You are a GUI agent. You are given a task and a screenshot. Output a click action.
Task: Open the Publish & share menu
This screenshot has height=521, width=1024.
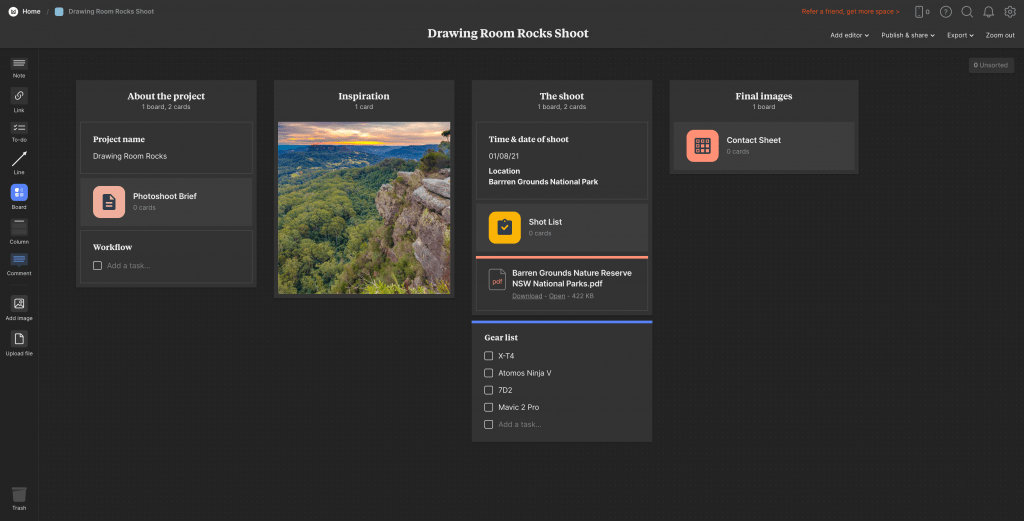click(907, 35)
